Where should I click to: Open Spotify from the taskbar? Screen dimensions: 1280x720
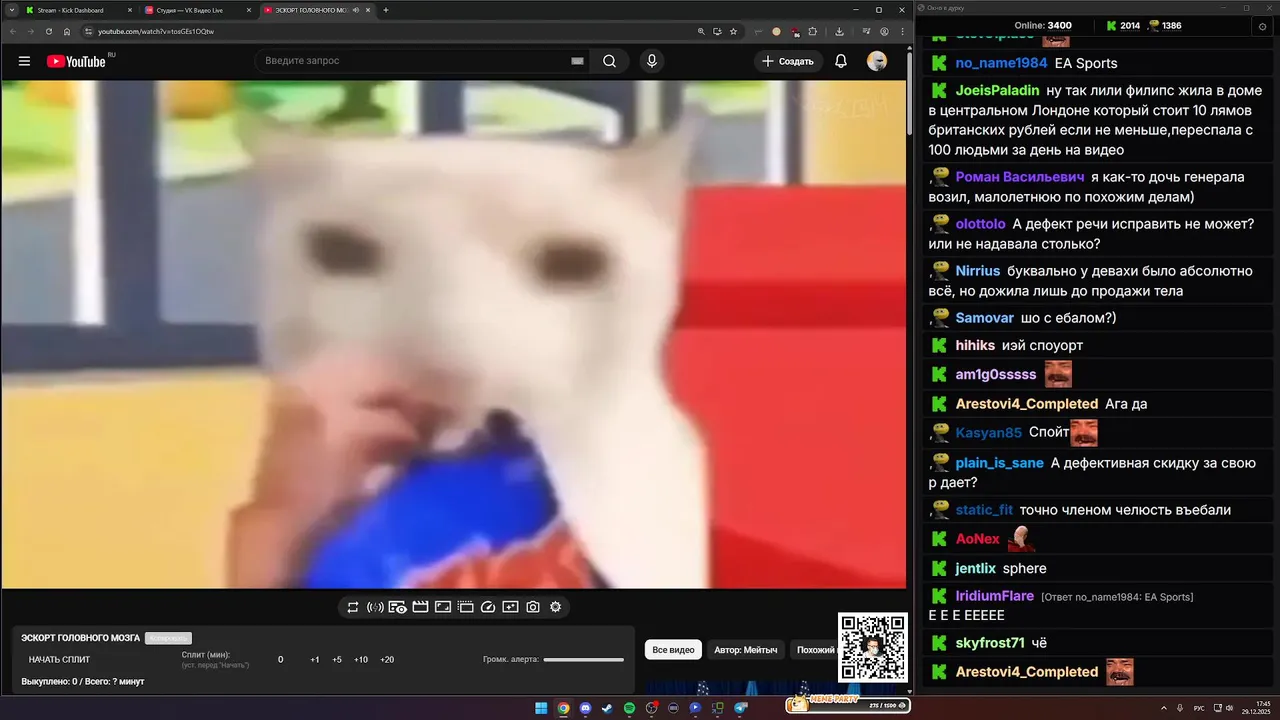point(629,708)
